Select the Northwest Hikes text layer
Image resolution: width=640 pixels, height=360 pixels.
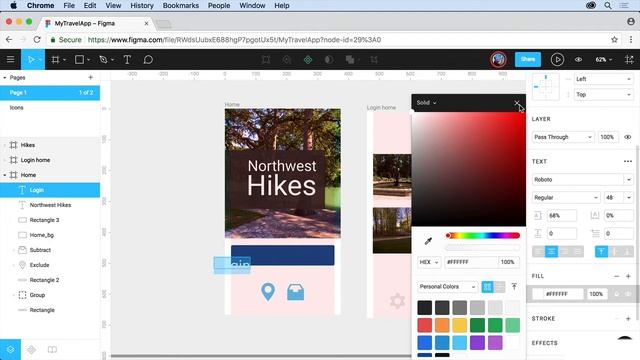[50, 205]
